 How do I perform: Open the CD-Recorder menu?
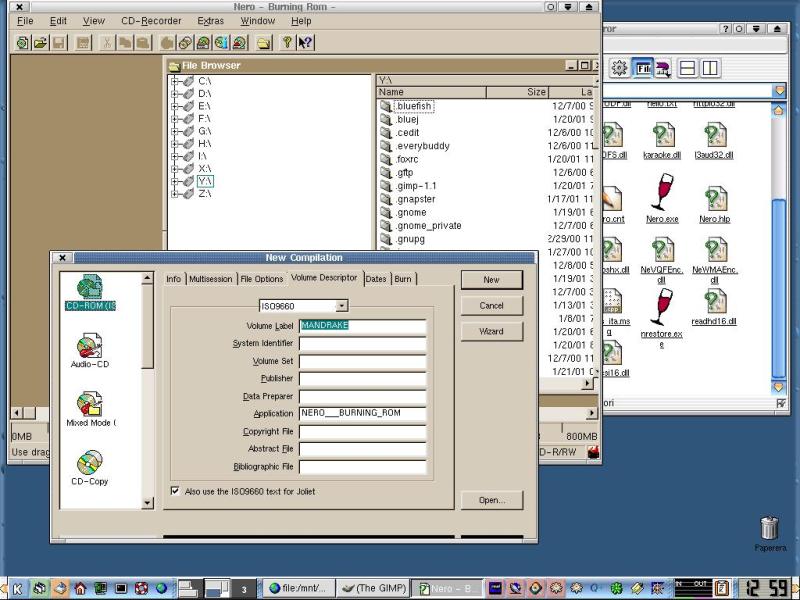[151, 21]
